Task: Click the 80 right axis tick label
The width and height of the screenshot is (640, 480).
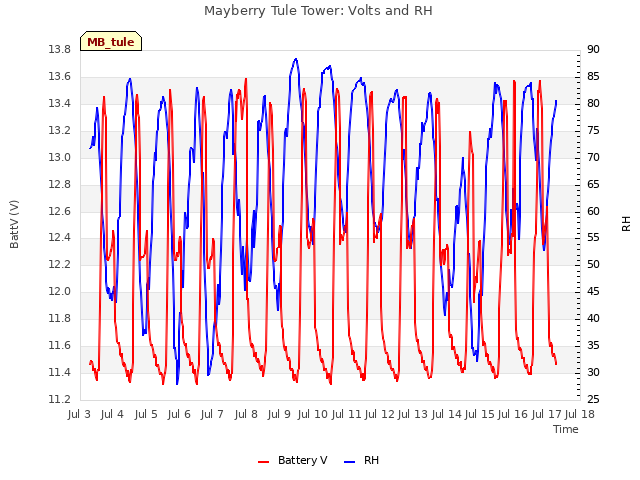Action: (593, 104)
